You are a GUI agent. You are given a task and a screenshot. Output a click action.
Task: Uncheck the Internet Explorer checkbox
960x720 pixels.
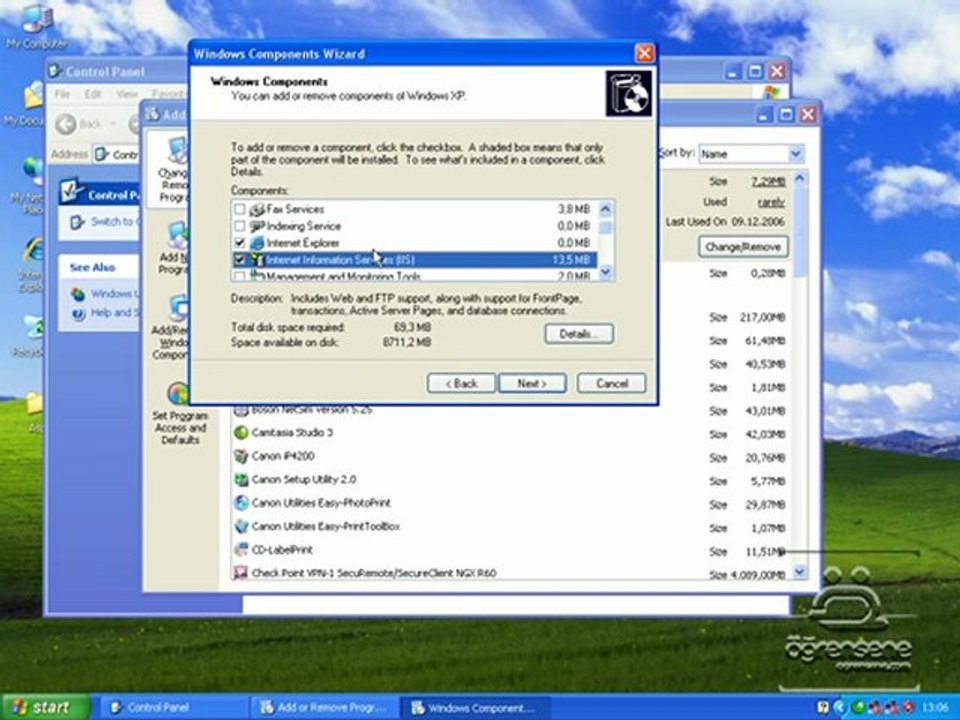[239, 243]
